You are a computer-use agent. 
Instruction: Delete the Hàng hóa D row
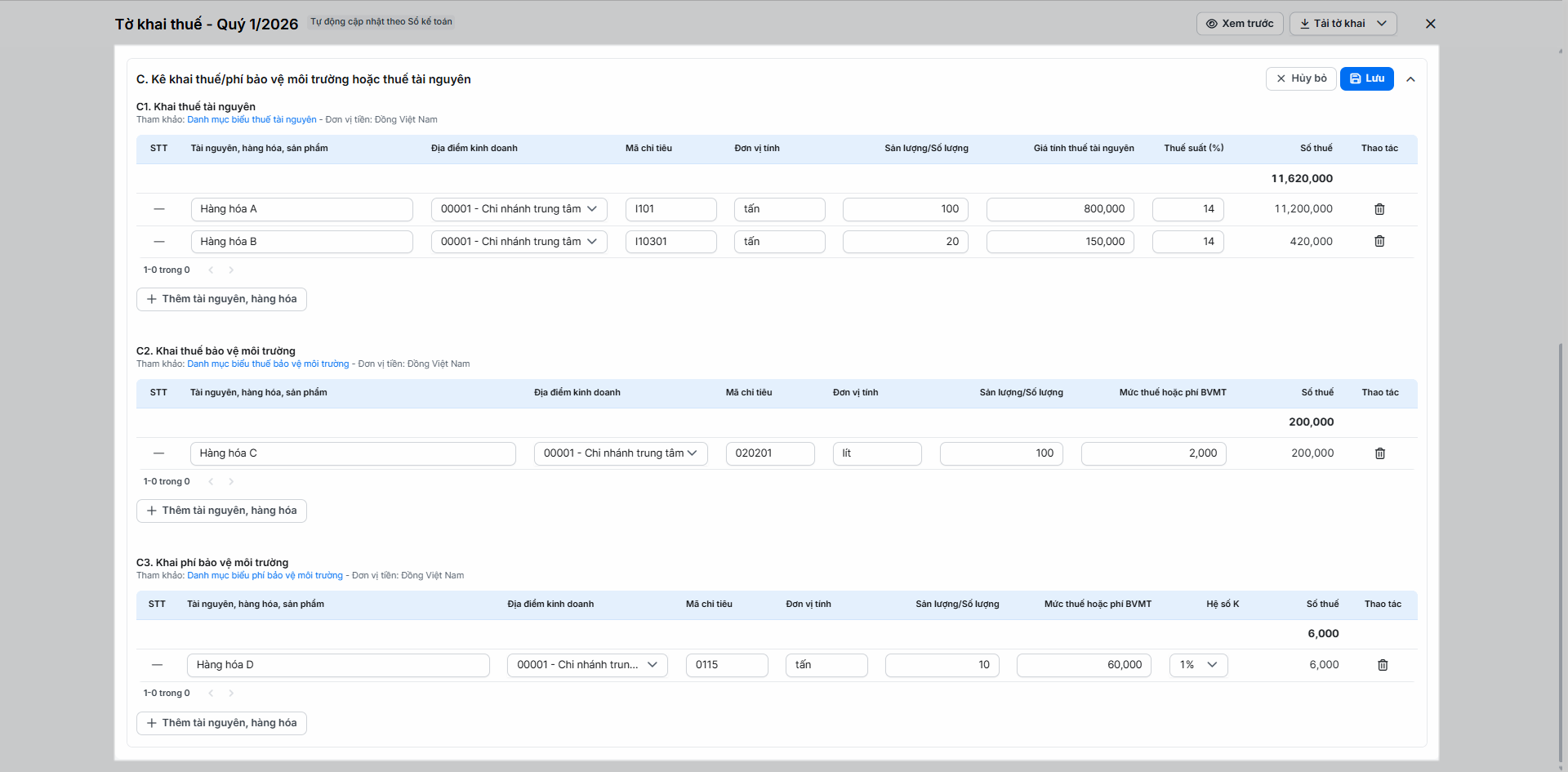(1383, 665)
